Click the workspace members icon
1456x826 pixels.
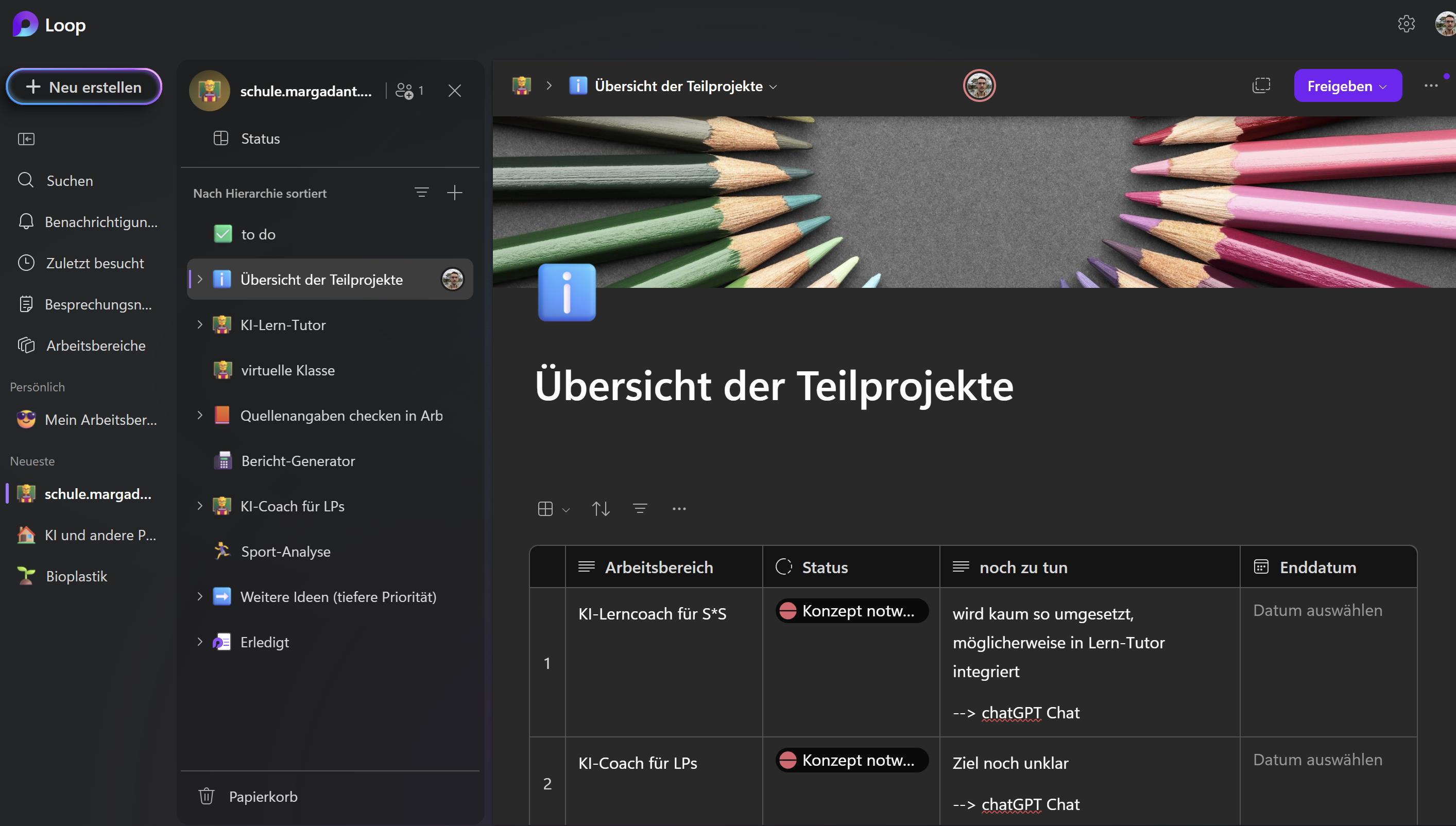(x=404, y=91)
